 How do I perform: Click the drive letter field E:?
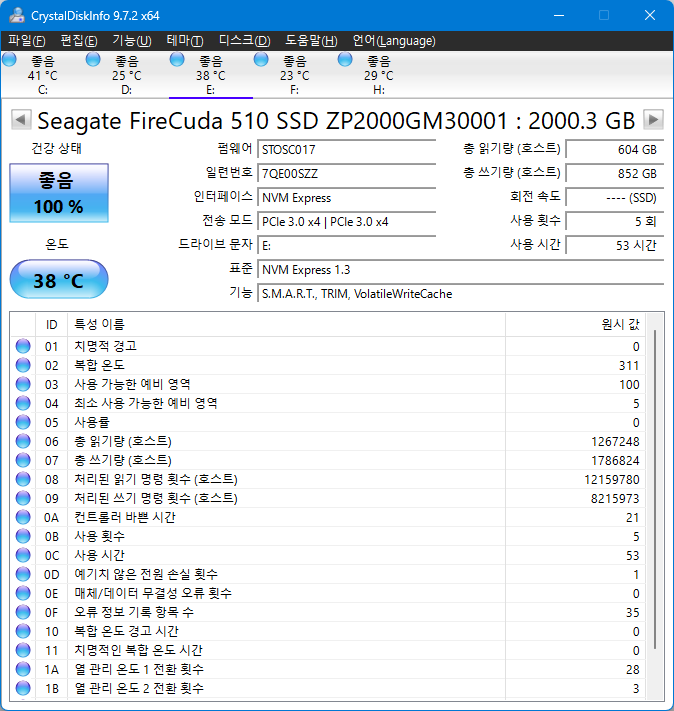click(347, 246)
